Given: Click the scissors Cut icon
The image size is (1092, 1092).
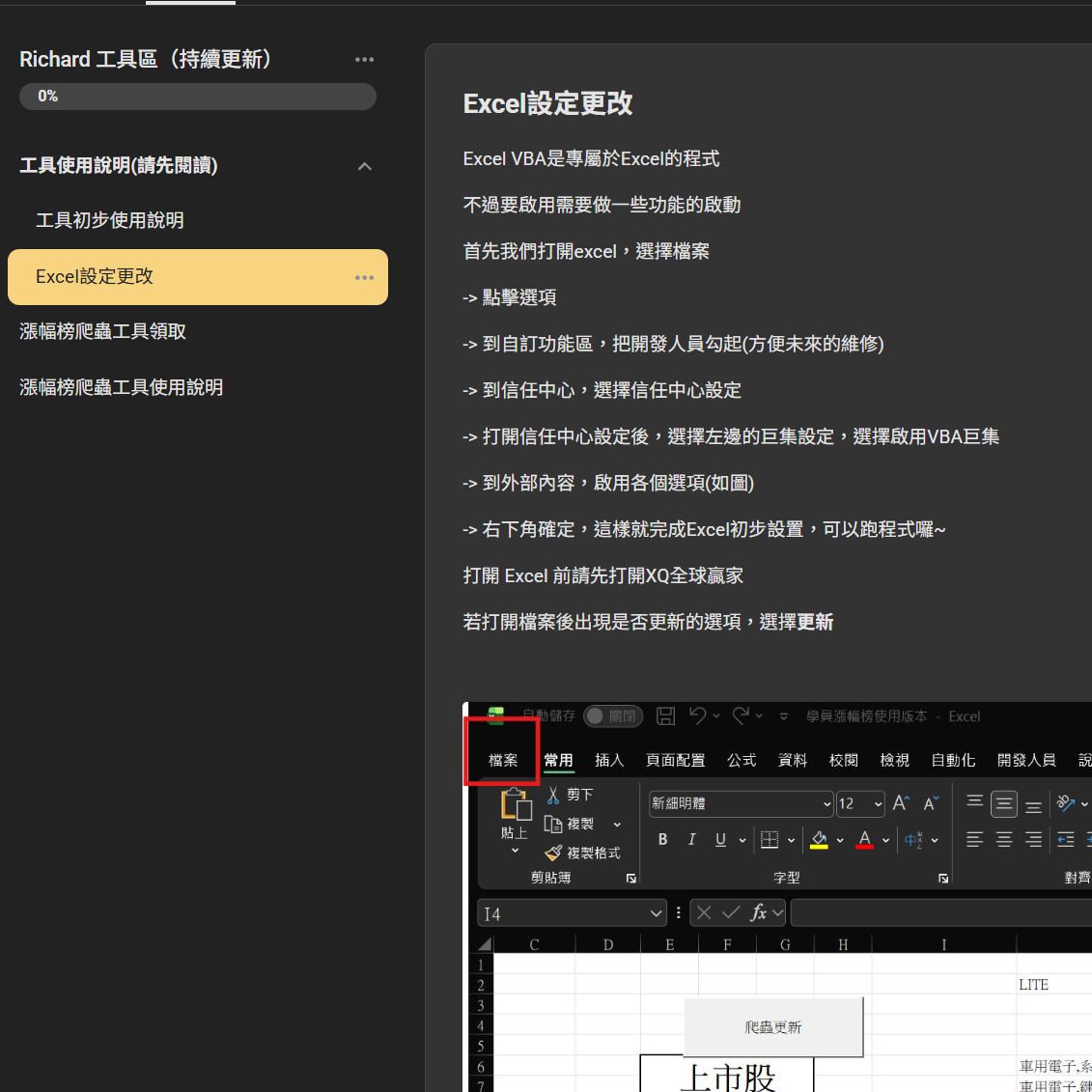Looking at the screenshot, I should 553,795.
